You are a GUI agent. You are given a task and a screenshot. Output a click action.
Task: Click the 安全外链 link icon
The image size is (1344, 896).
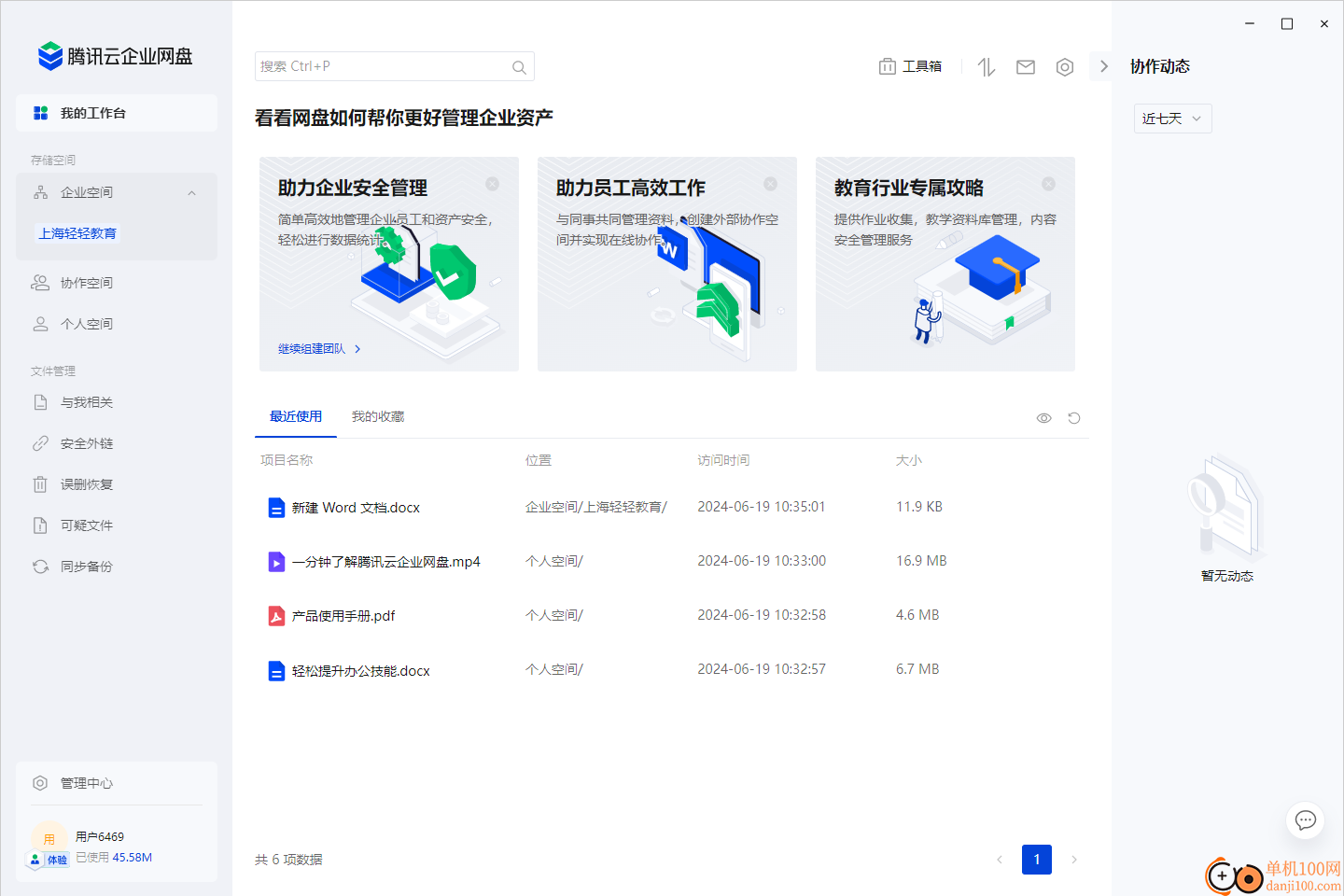pyautogui.click(x=40, y=443)
